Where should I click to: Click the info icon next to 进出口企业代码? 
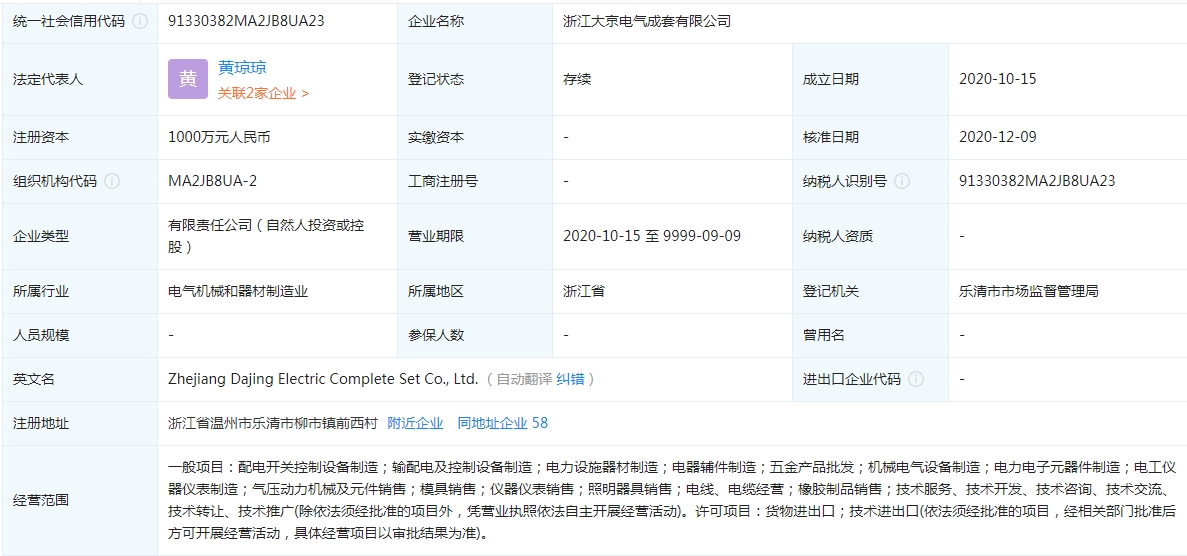pos(916,379)
